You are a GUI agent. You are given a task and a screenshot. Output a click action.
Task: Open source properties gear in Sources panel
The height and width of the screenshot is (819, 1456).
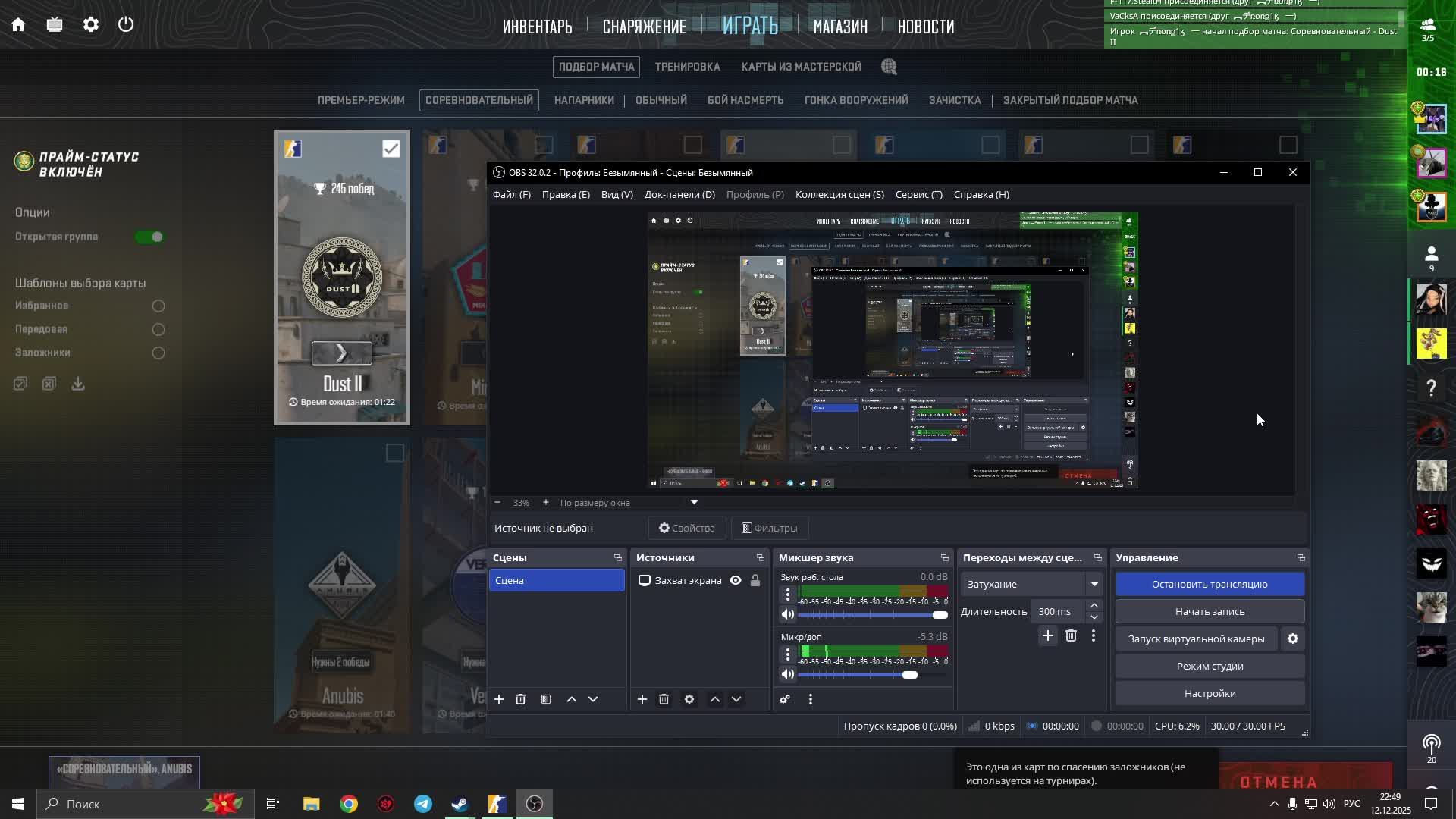(689, 699)
